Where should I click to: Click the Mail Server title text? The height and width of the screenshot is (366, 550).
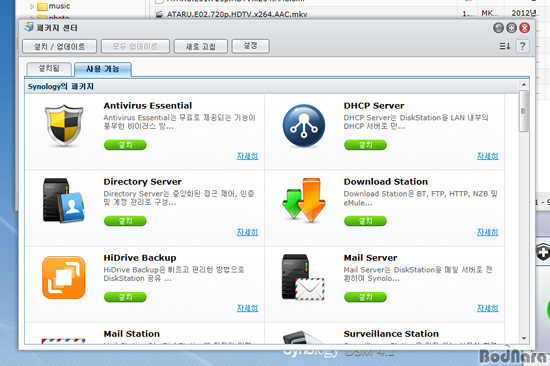[x=370, y=258]
